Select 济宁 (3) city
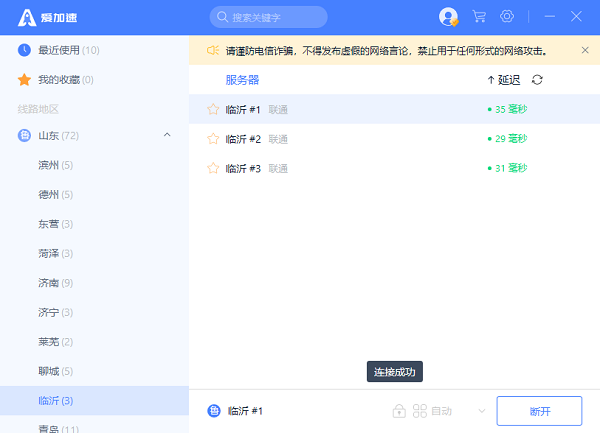600x433 pixels. click(x=94, y=312)
